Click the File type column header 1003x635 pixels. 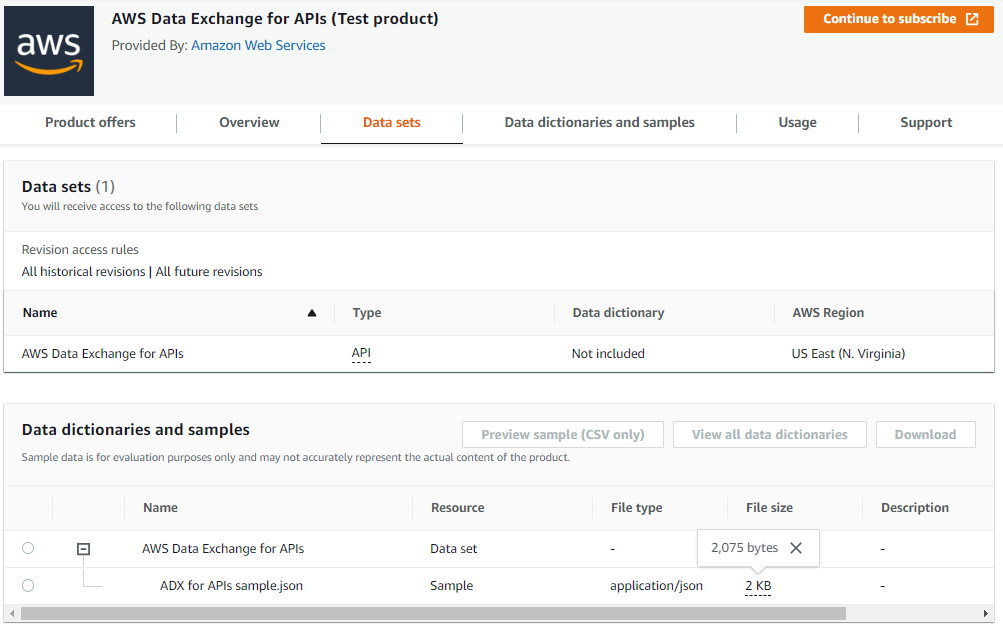click(636, 508)
